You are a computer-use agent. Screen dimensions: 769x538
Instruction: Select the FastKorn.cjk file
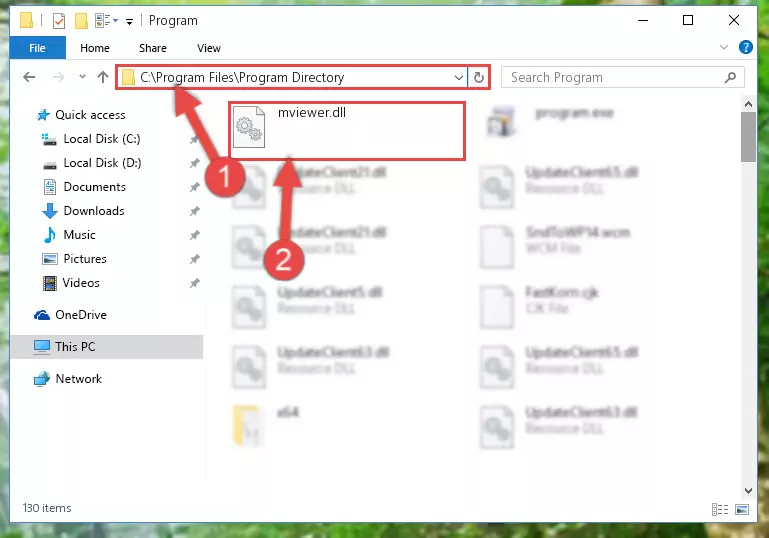[539, 306]
